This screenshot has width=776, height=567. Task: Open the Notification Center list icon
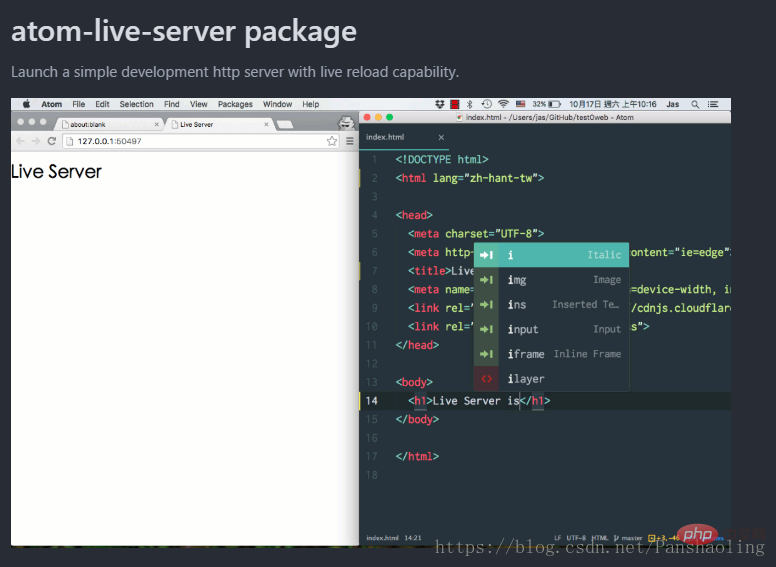click(x=713, y=104)
